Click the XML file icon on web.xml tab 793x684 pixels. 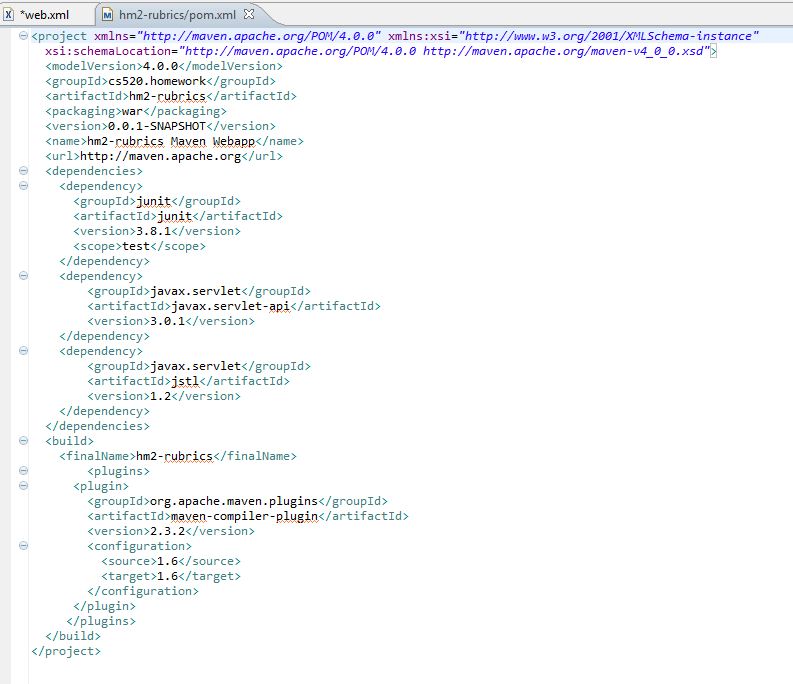pyautogui.click(x=9, y=15)
